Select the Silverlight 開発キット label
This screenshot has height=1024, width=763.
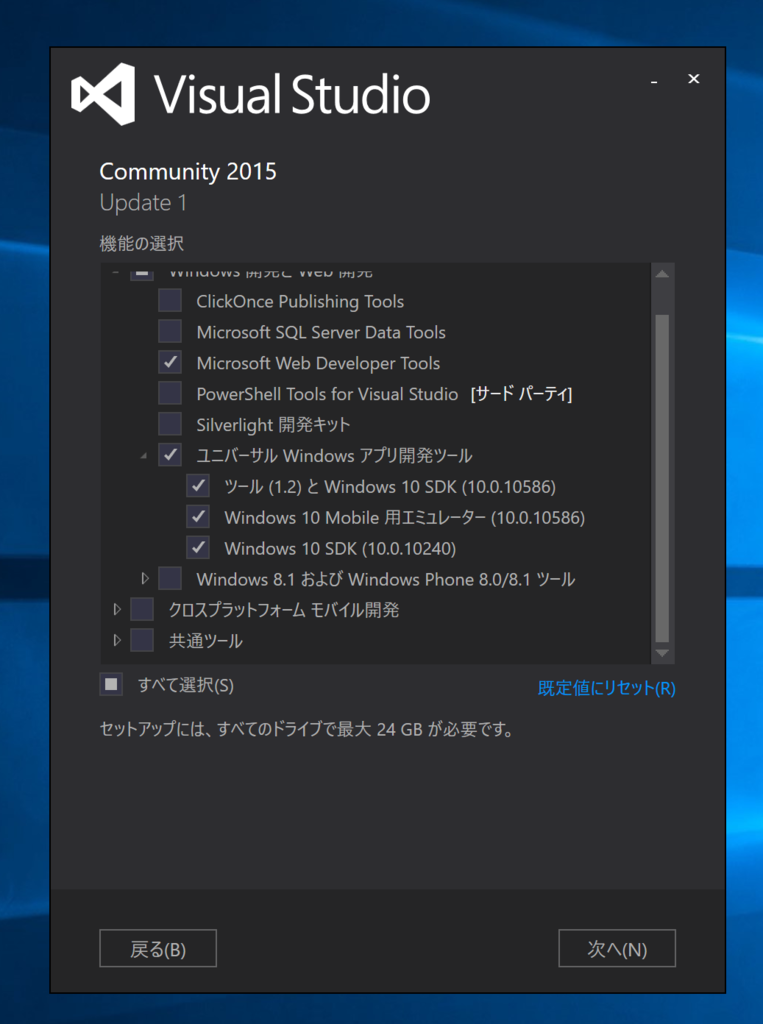273,424
